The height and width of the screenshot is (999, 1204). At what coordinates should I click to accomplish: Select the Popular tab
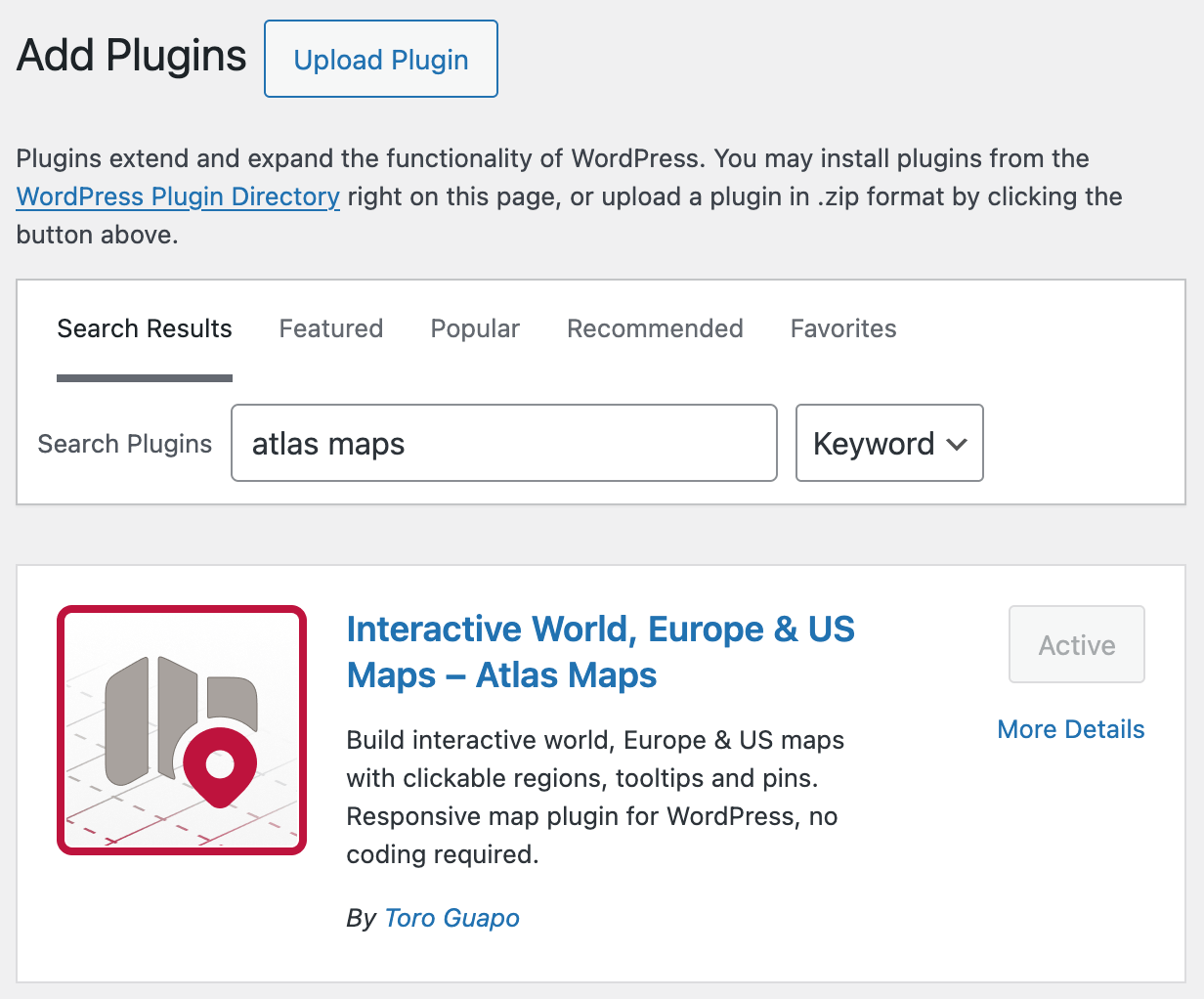[x=475, y=329]
